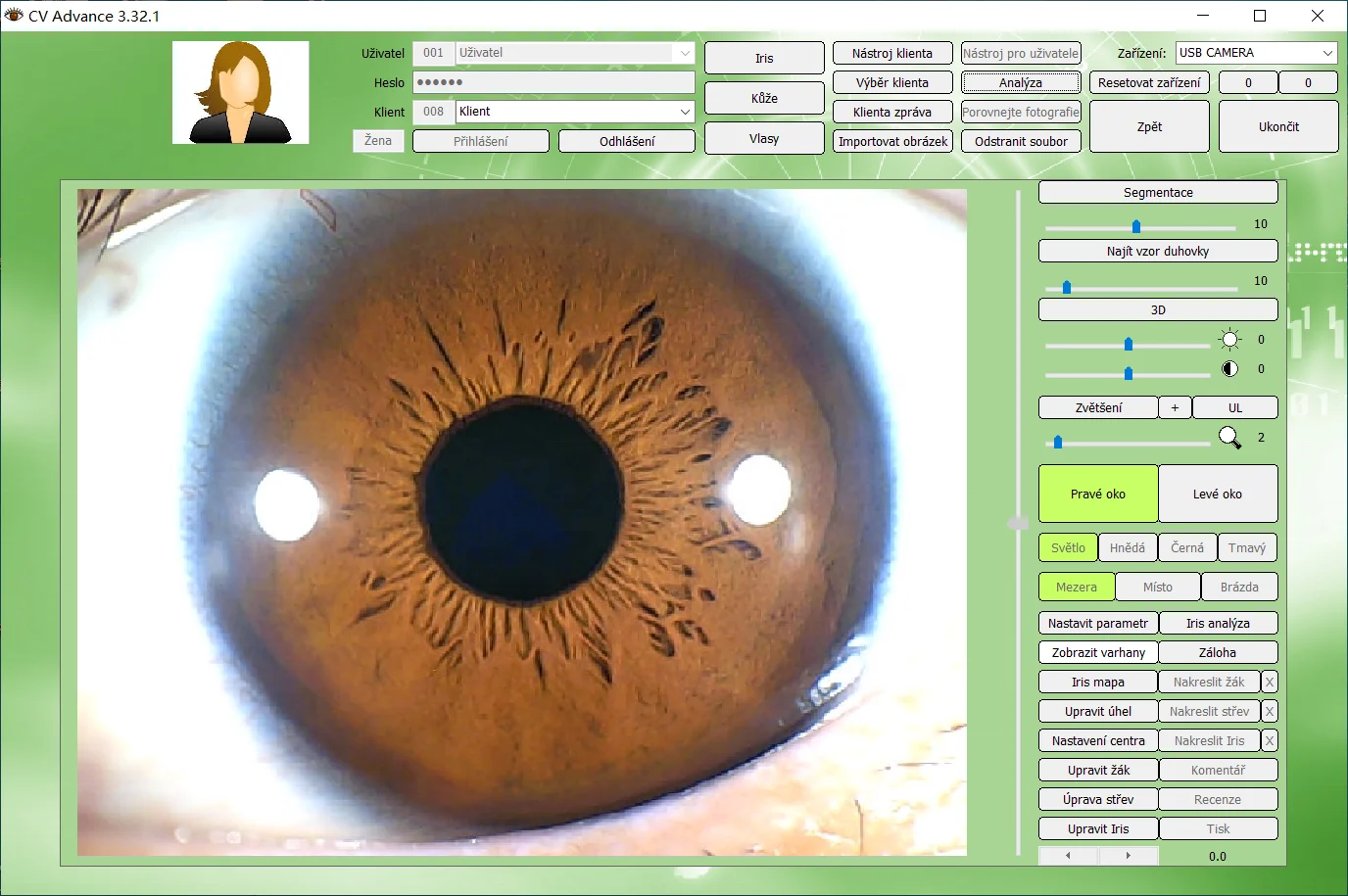Click the plus button next to Zvětšení
Image resolution: width=1348 pixels, height=896 pixels.
coord(1175,407)
